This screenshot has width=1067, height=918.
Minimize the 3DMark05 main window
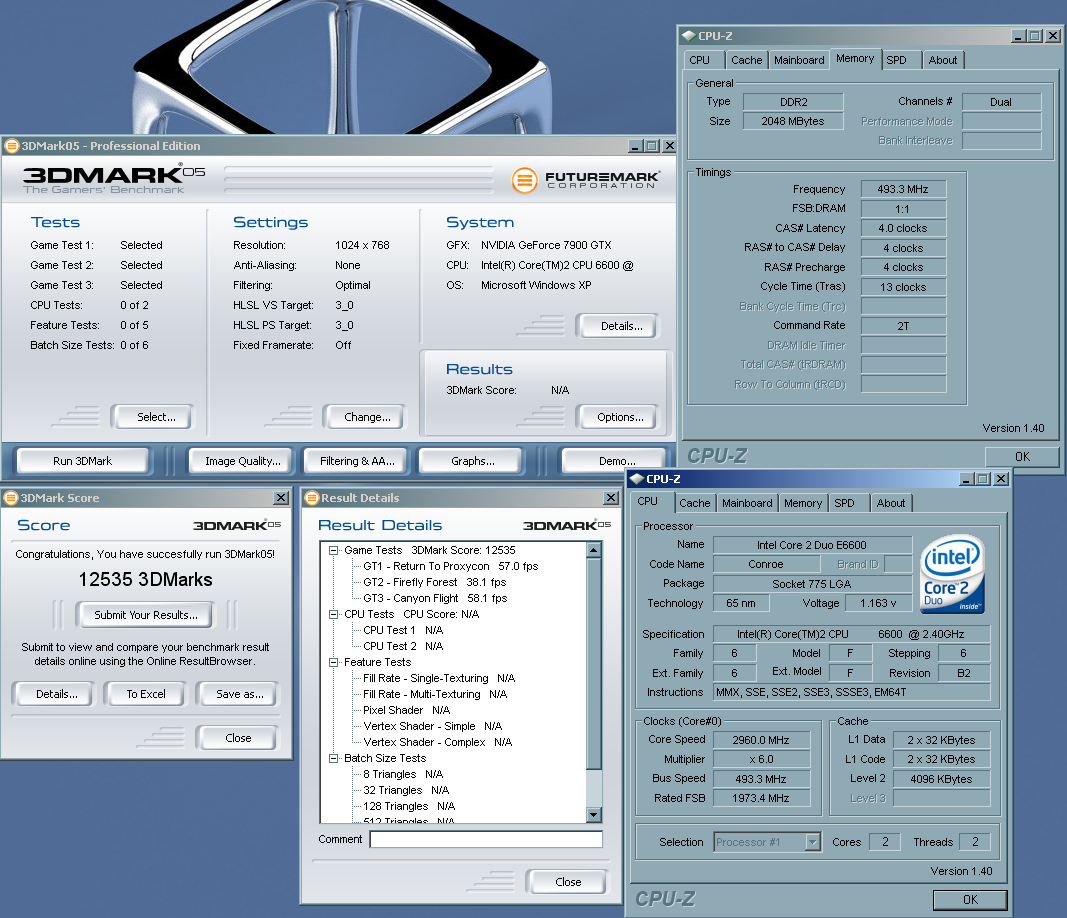(636, 146)
